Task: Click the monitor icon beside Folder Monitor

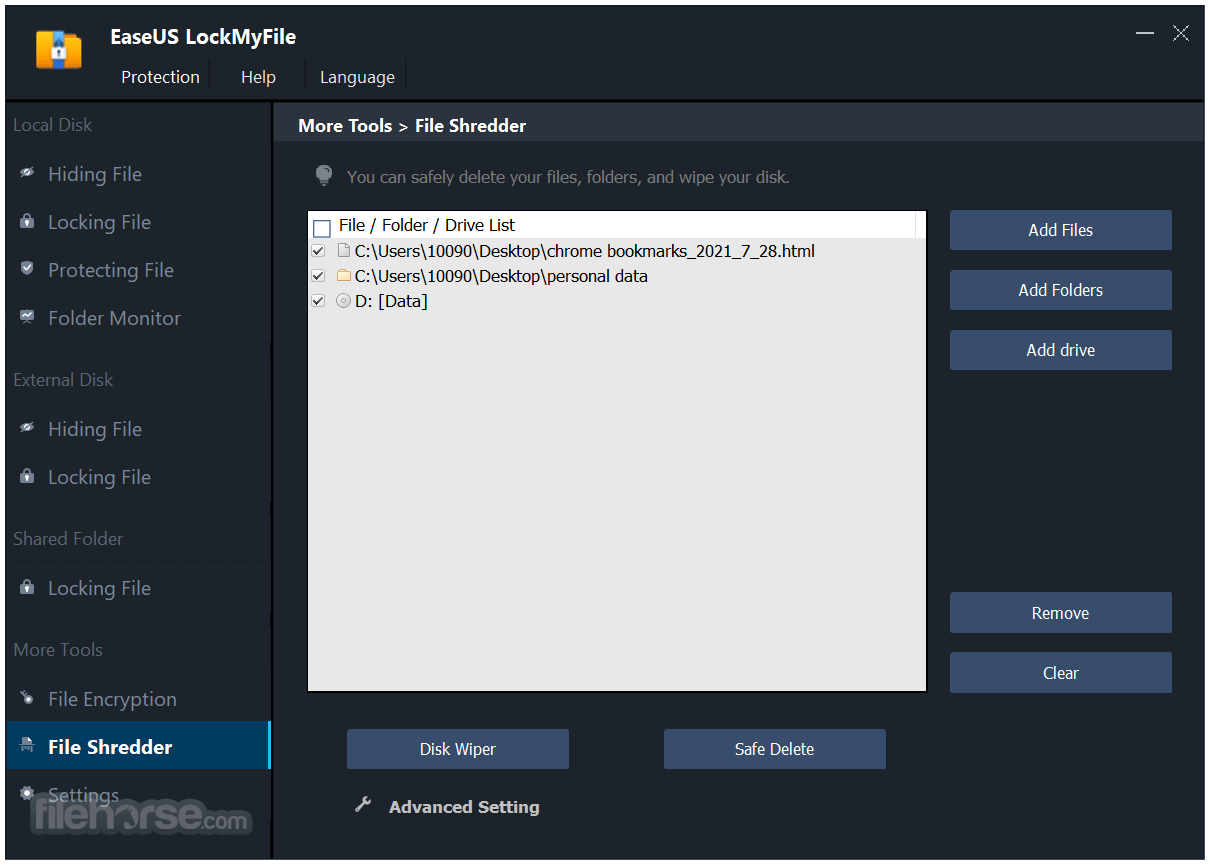Action: (27, 317)
